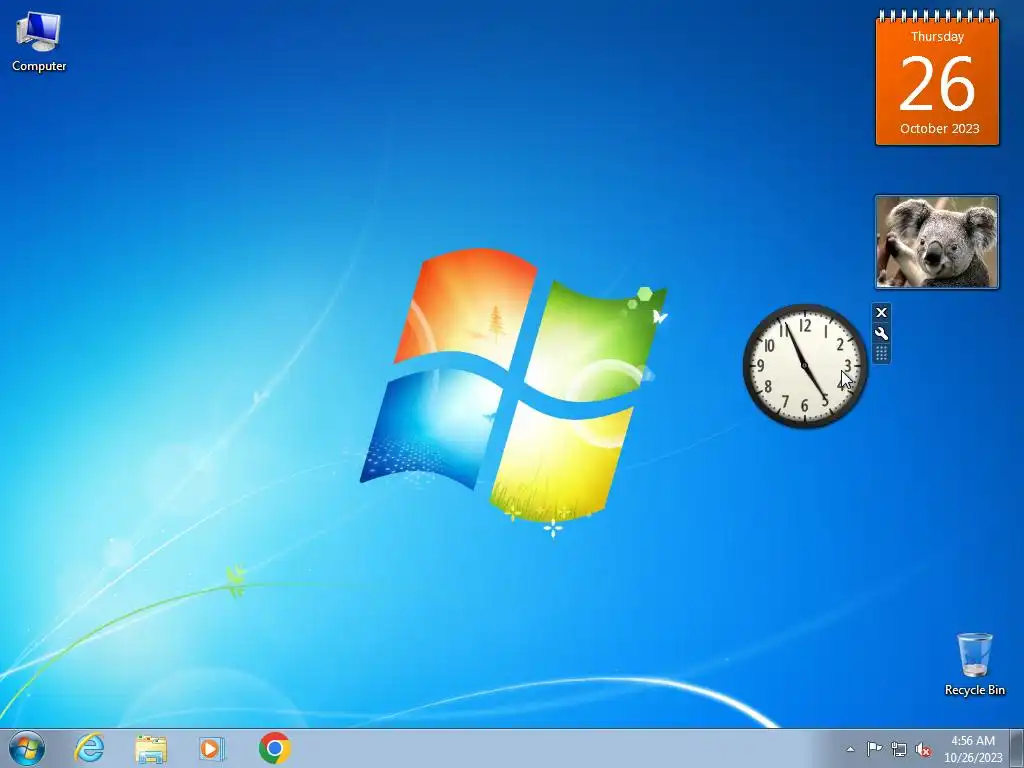Close the clock gadget with its X button

(x=881, y=313)
